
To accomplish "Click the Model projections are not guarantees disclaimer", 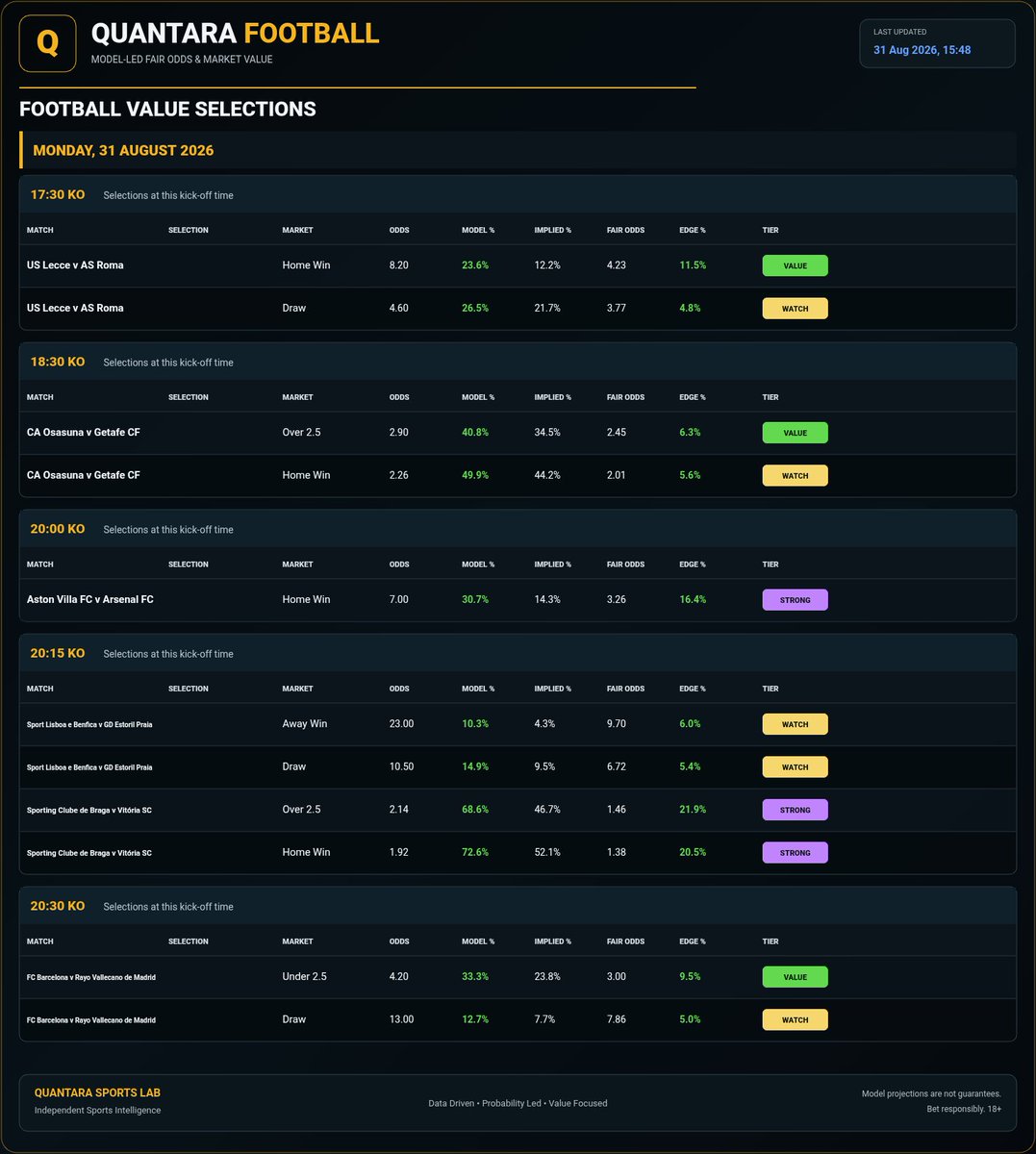I will click(x=931, y=1094).
